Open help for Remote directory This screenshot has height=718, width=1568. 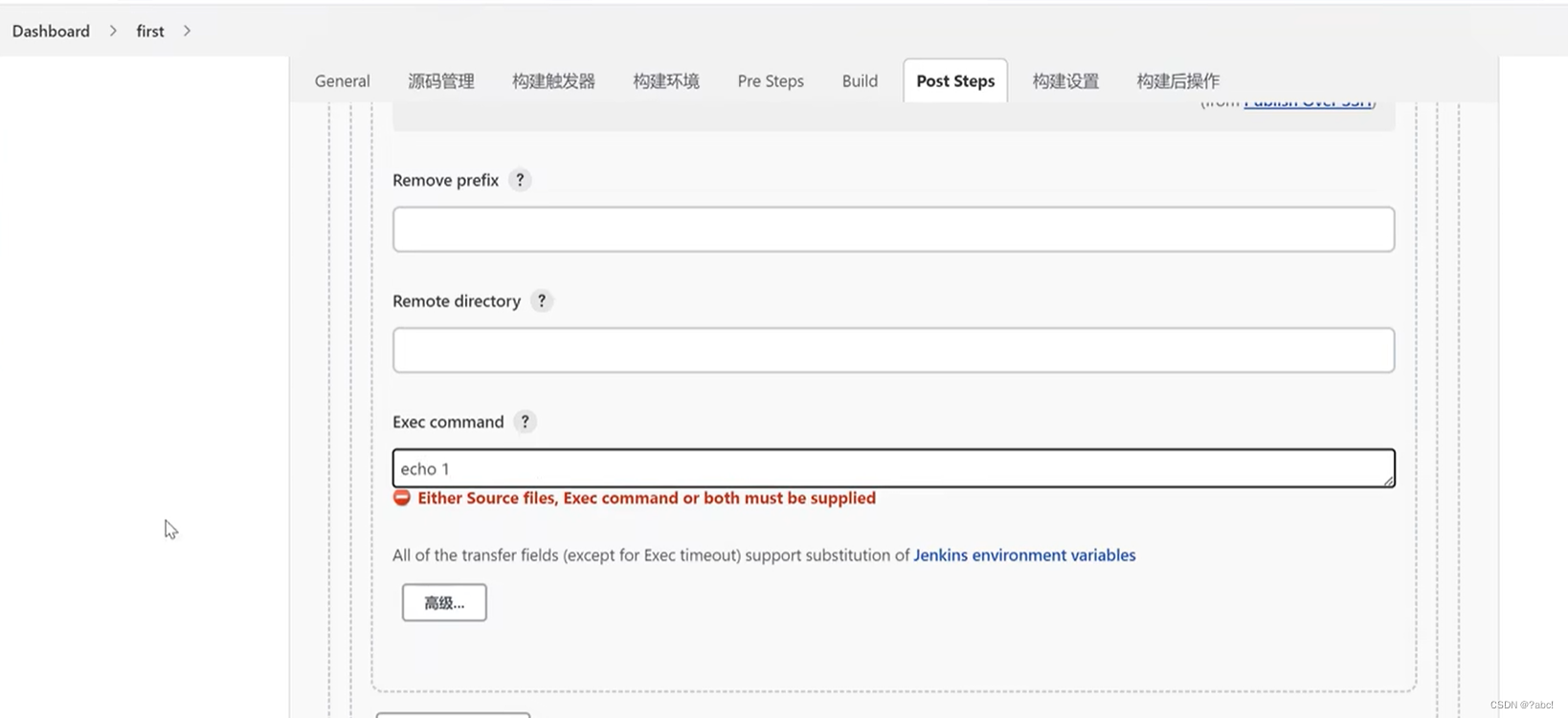tap(542, 301)
